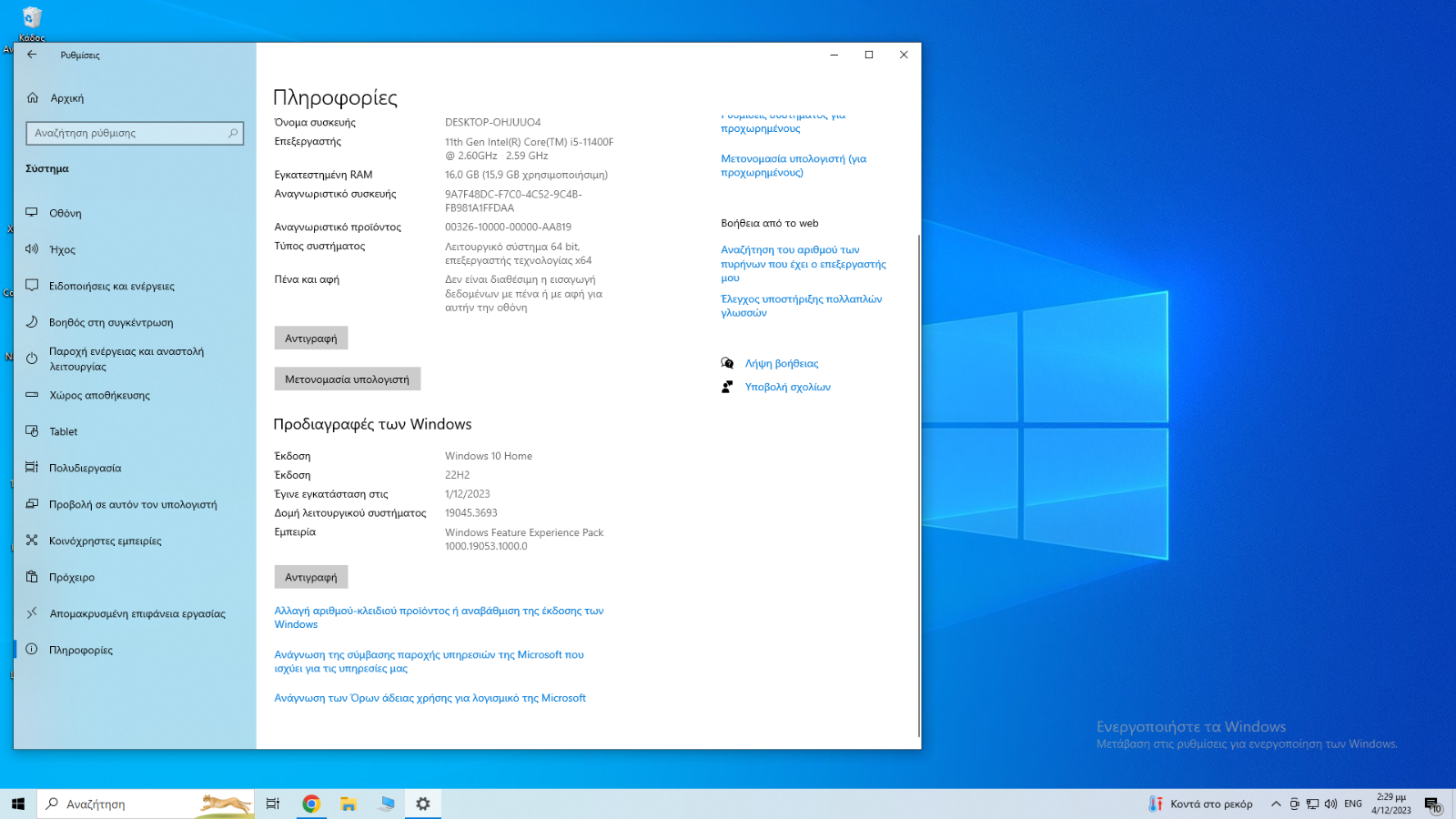Launch Google Chrome from taskbar

pyautogui.click(x=311, y=804)
